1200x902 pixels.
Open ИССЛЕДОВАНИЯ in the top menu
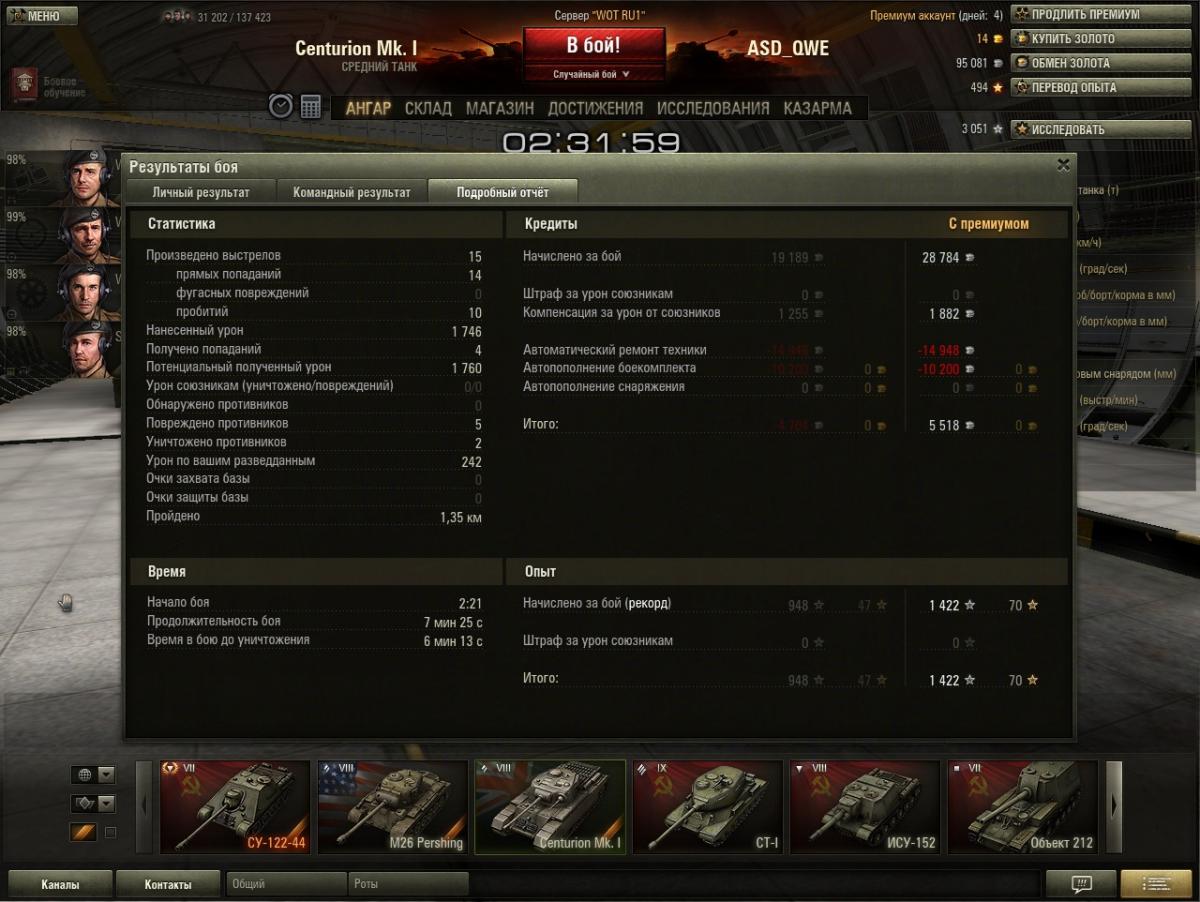coord(713,108)
